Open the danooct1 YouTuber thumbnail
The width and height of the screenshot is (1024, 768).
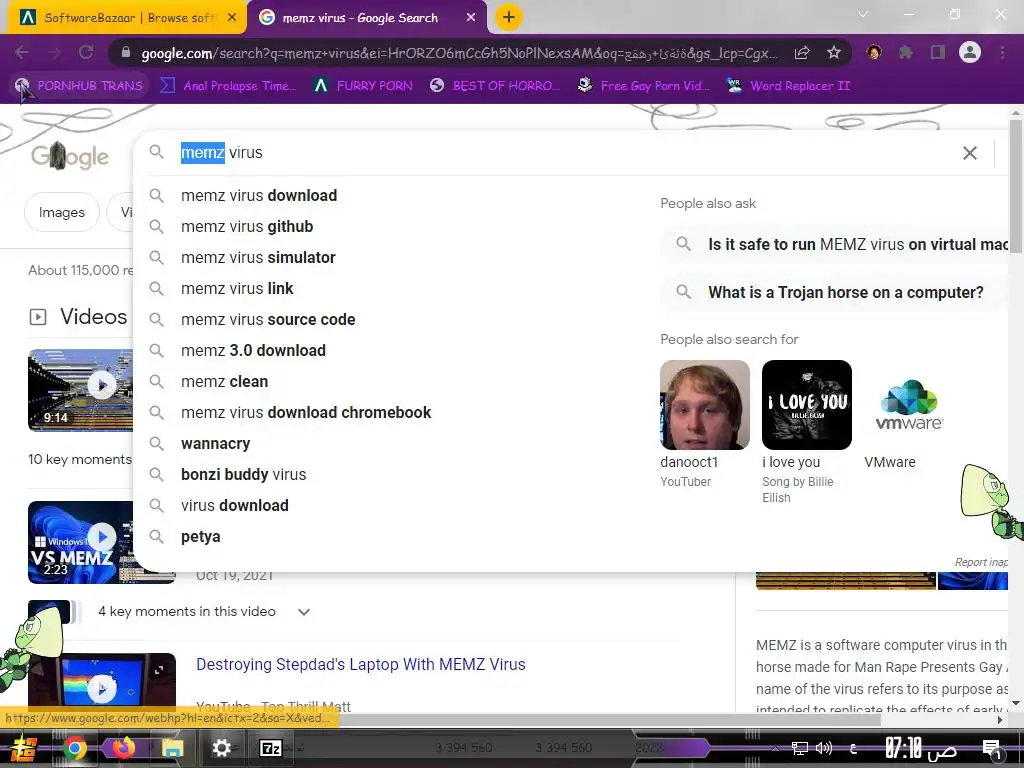(x=705, y=405)
